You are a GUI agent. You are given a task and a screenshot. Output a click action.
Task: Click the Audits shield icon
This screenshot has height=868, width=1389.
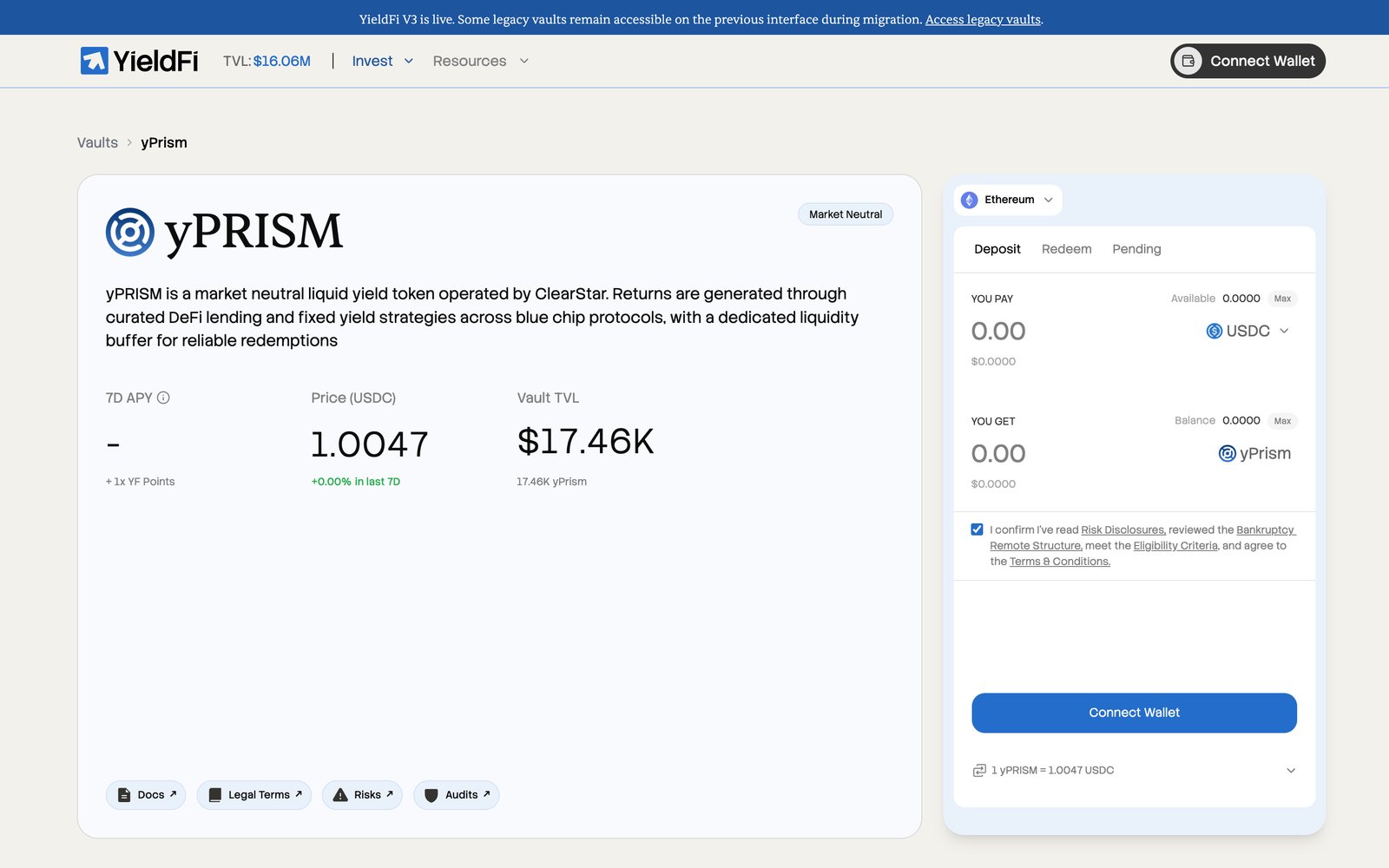coord(431,795)
